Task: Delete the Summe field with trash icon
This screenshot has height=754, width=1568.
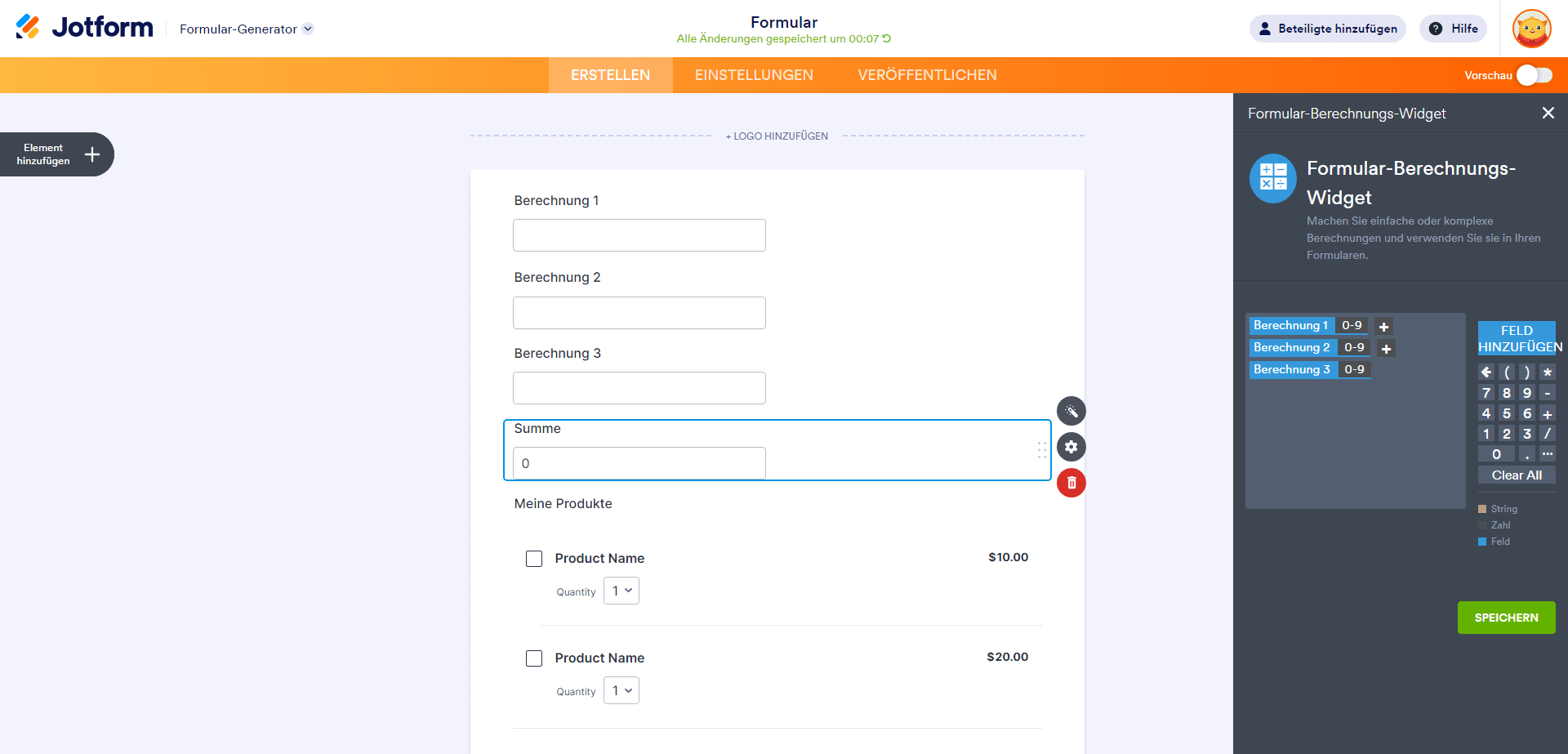Action: [1071, 483]
